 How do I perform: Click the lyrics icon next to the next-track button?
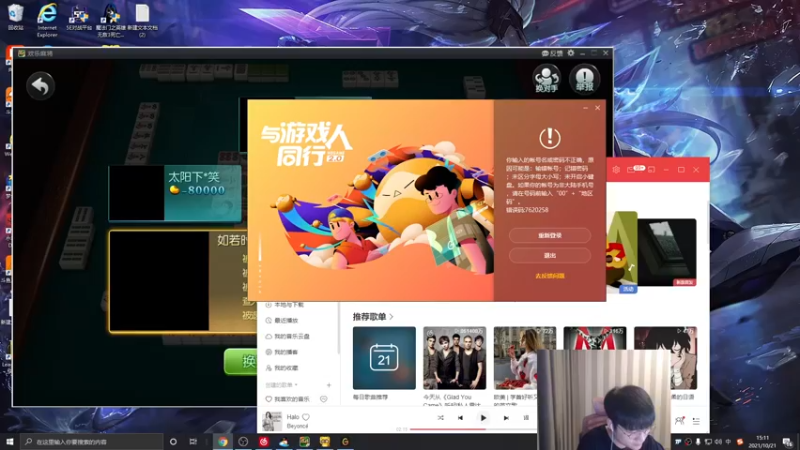tap(526, 418)
